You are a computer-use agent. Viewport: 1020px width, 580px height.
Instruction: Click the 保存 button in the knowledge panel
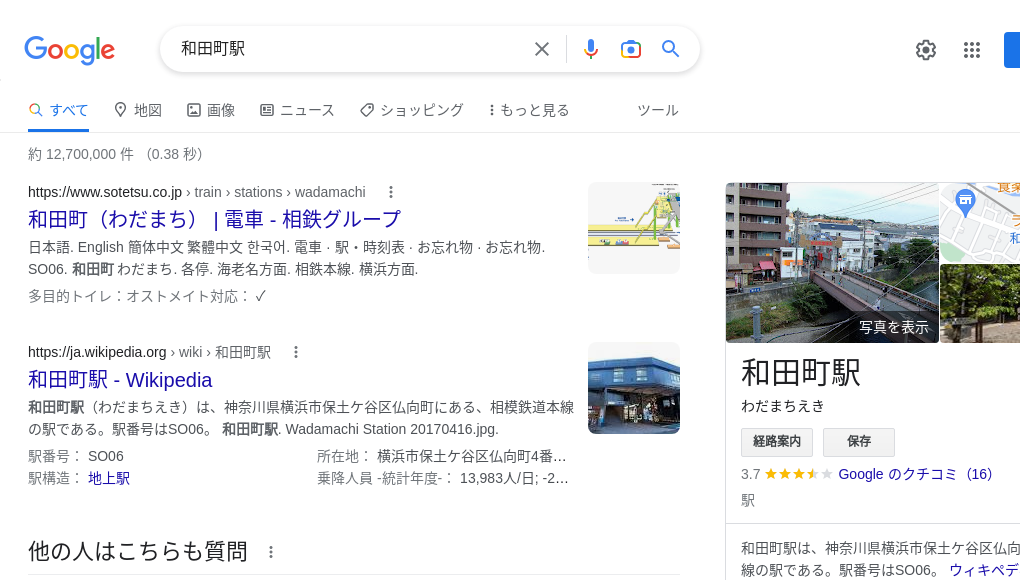click(x=859, y=442)
